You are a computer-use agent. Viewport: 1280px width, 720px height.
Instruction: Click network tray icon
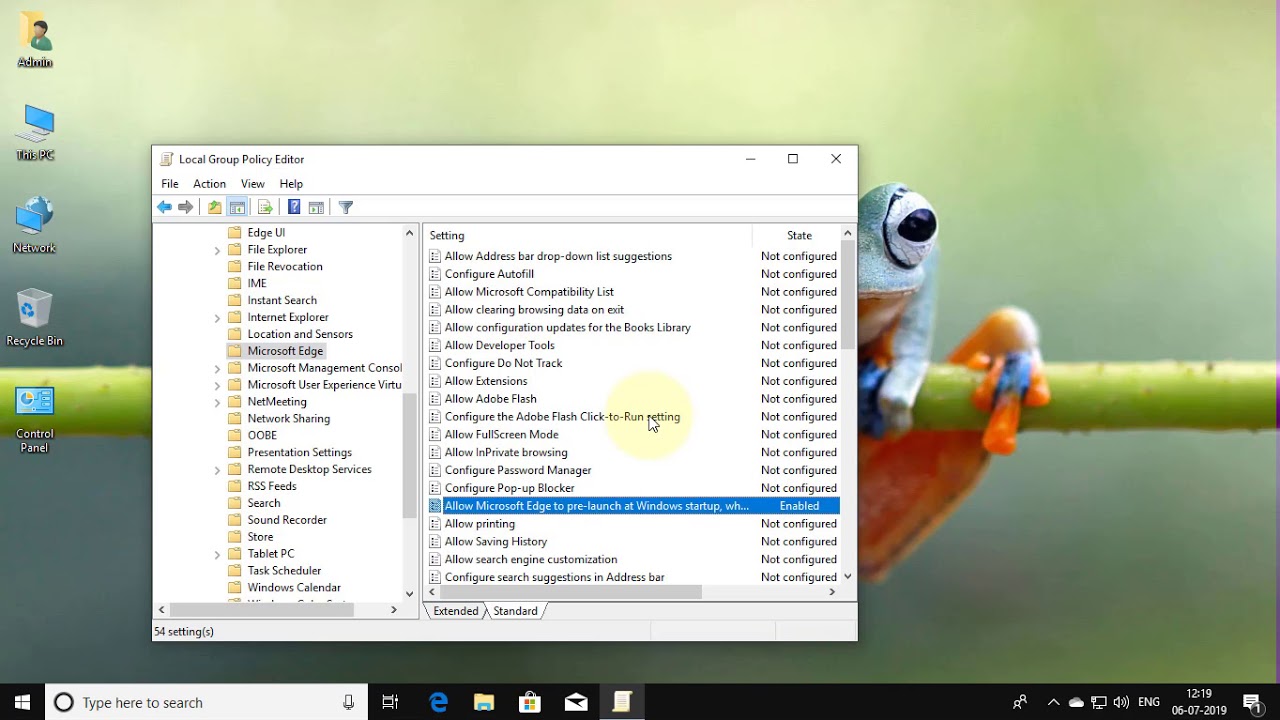click(1098, 702)
